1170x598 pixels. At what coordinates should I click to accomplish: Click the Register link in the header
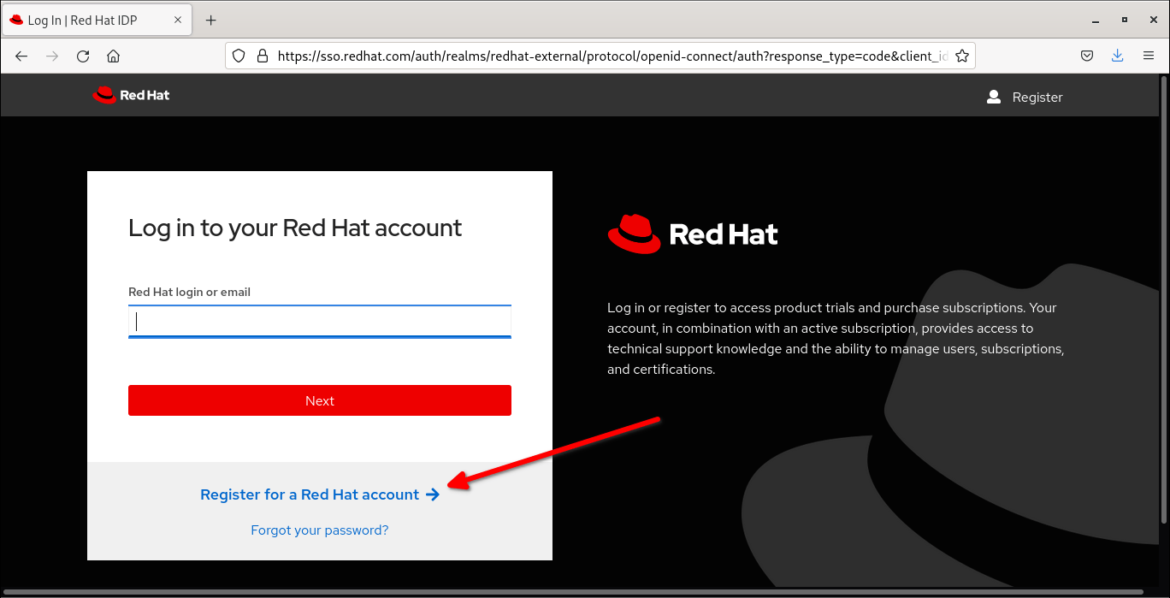click(1037, 96)
